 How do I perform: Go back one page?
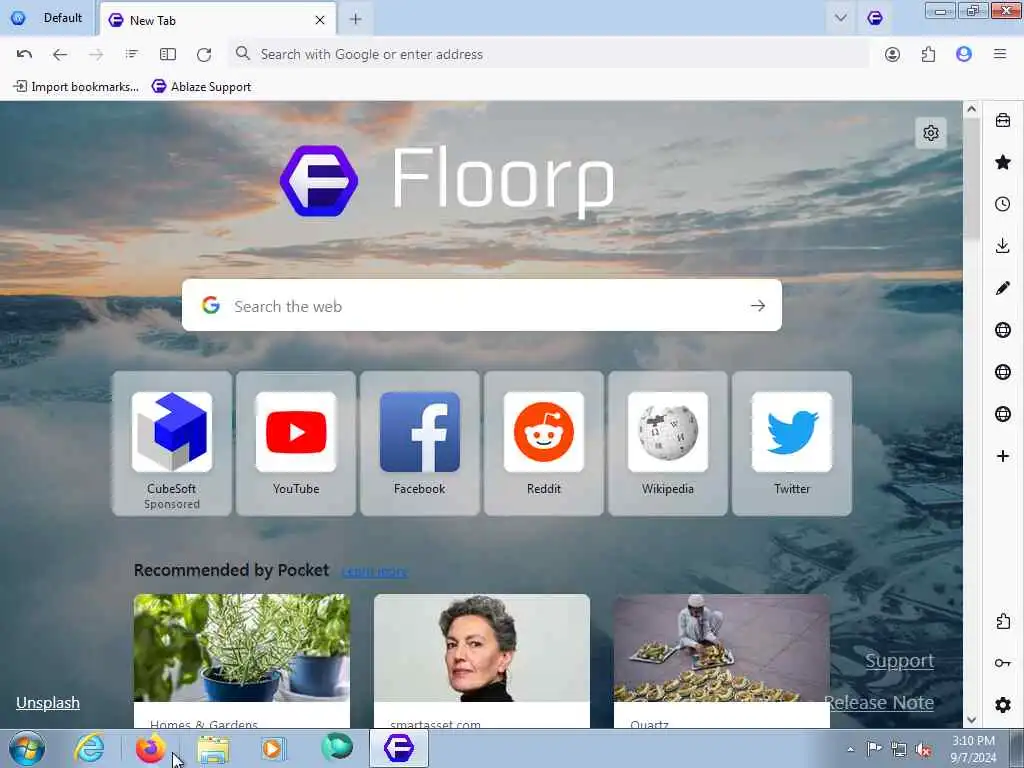pos(60,54)
